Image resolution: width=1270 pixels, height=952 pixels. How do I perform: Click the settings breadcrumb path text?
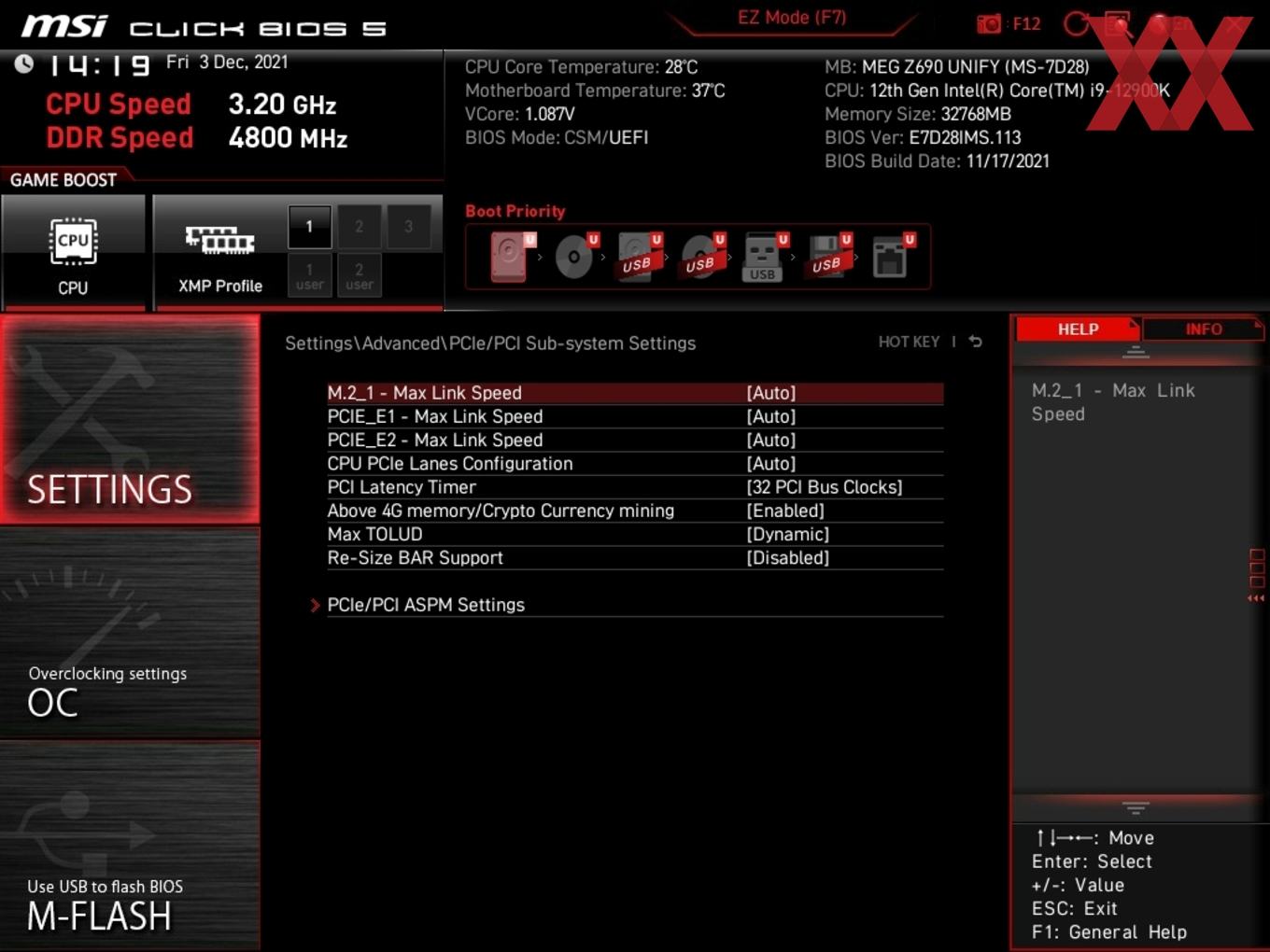[490, 343]
